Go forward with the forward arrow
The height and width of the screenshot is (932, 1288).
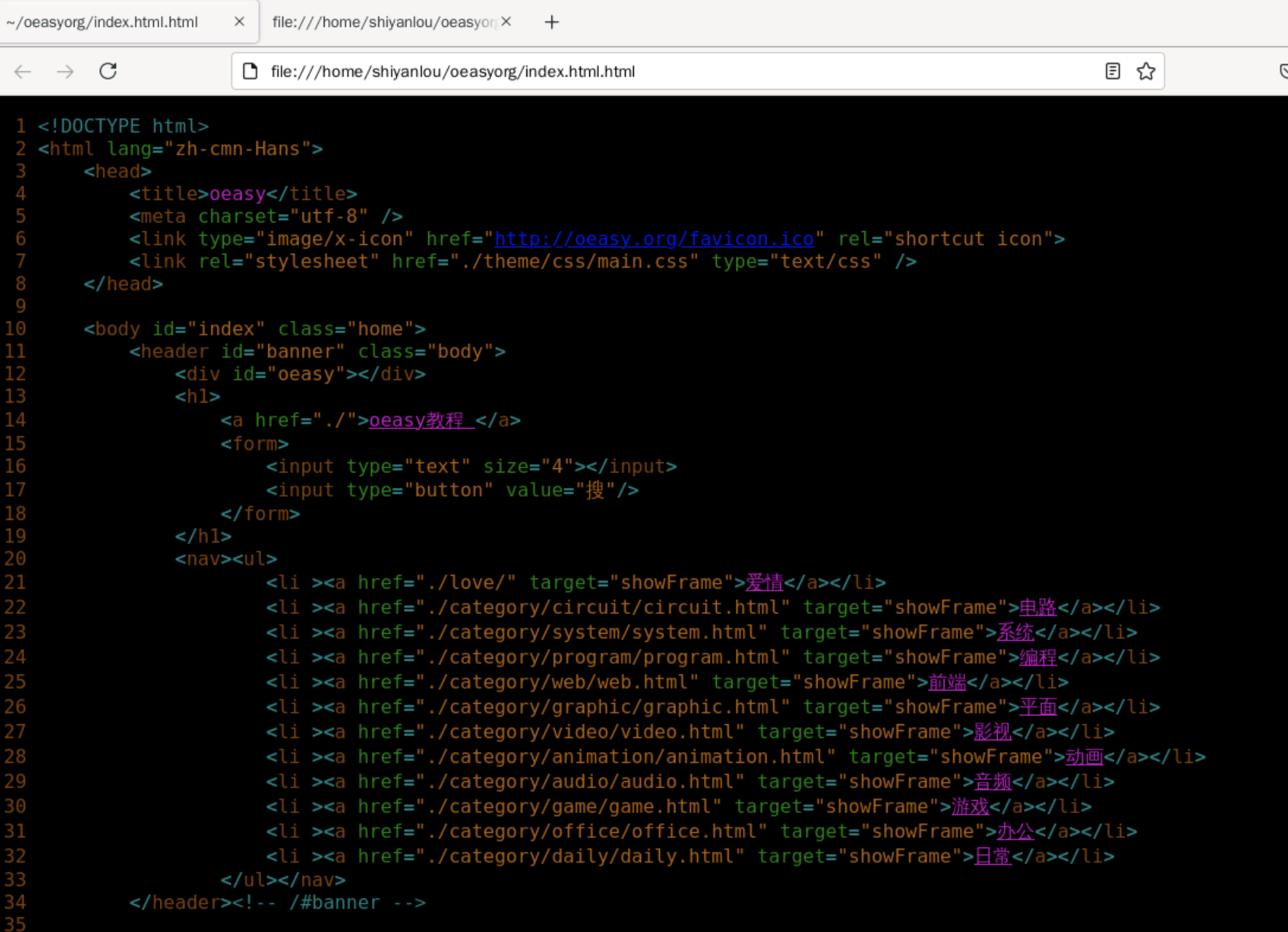pos(66,71)
